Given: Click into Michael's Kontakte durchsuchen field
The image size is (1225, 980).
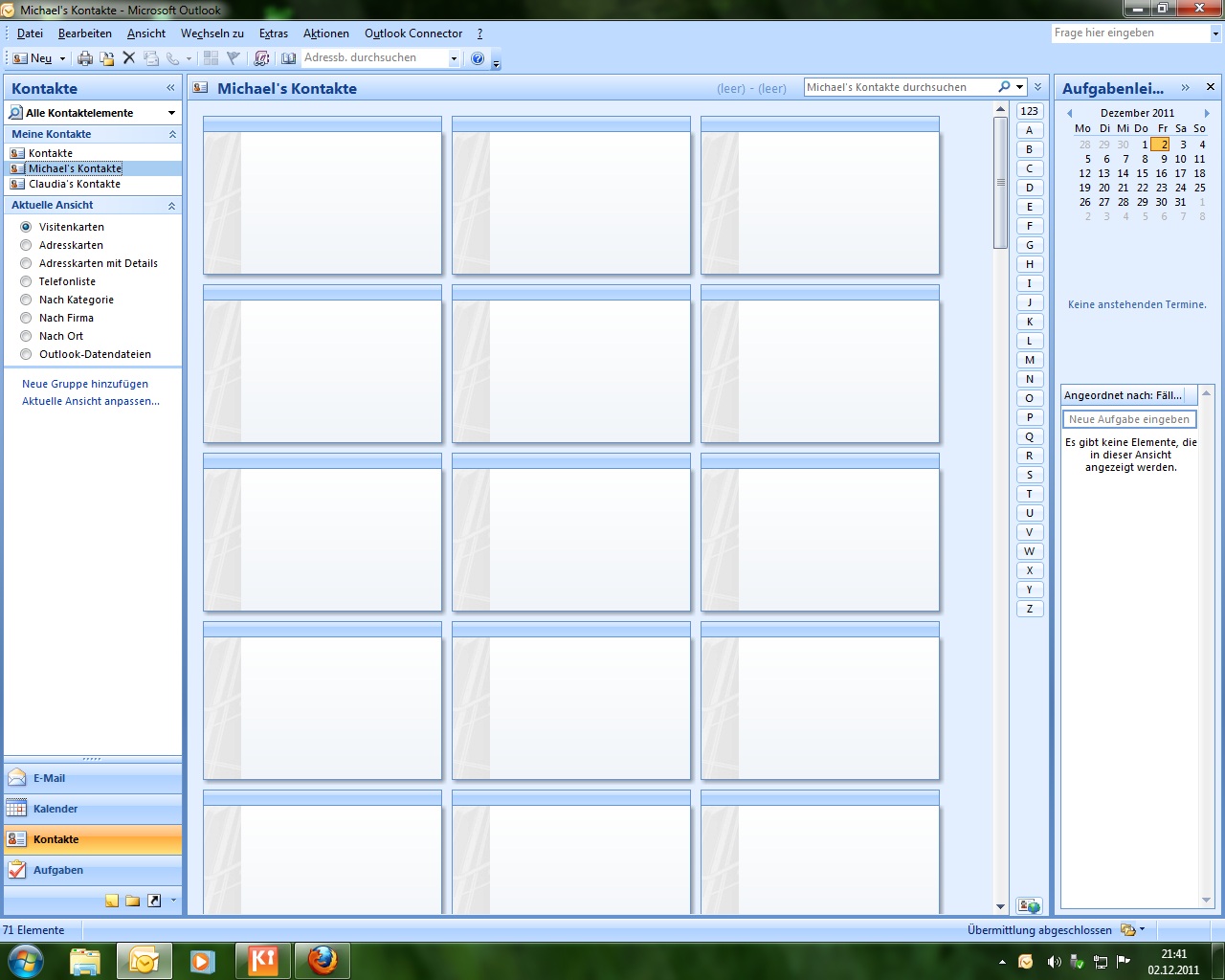Looking at the screenshot, I should pyautogui.click(x=900, y=87).
